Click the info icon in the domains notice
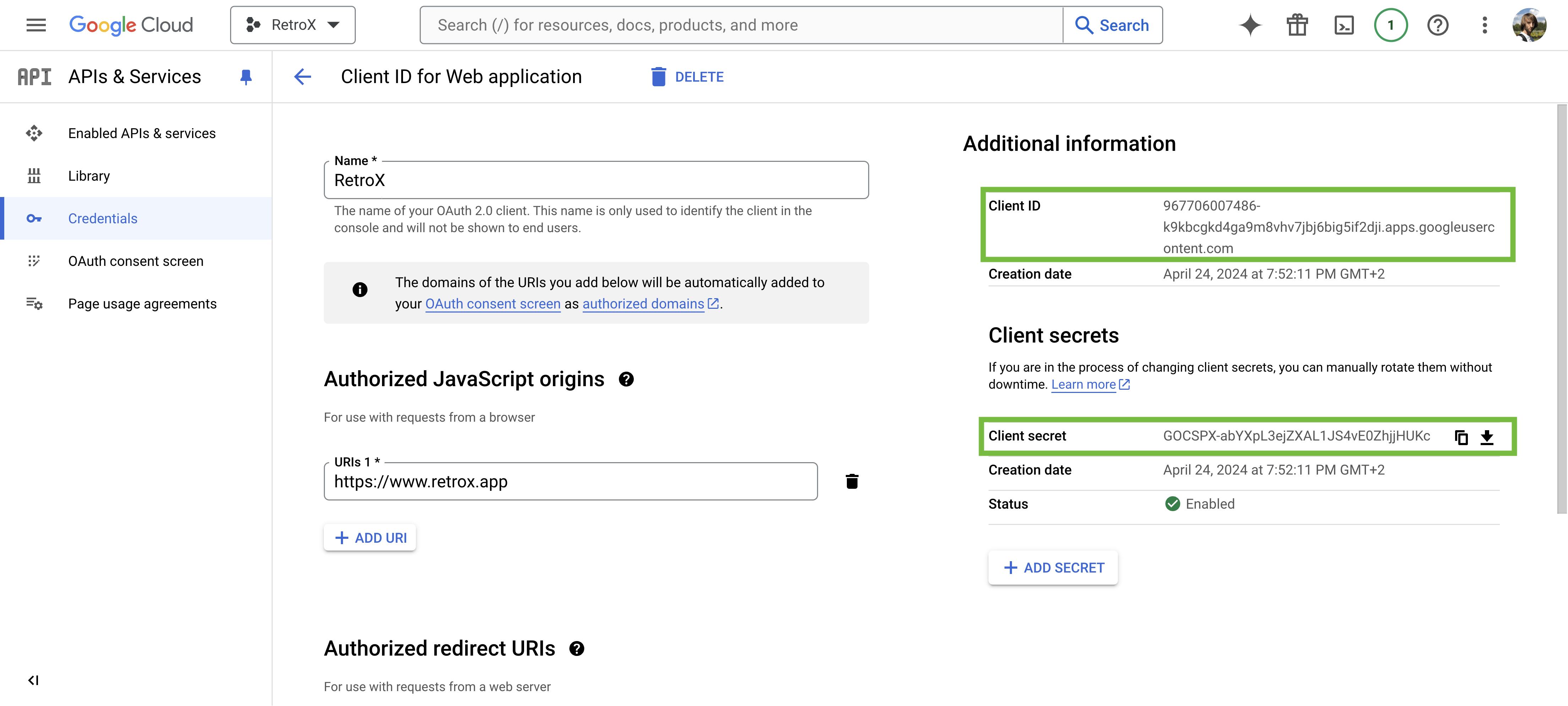1568x706 pixels. pos(360,290)
